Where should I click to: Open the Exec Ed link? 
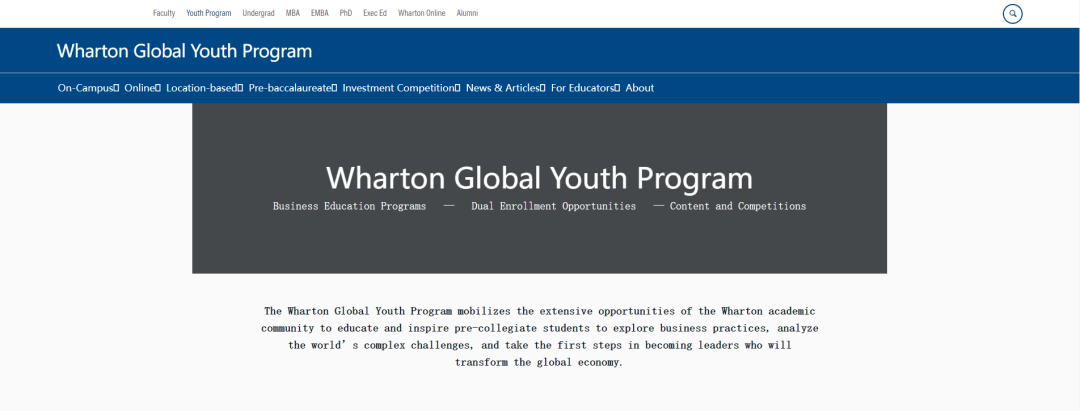point(375,13)
